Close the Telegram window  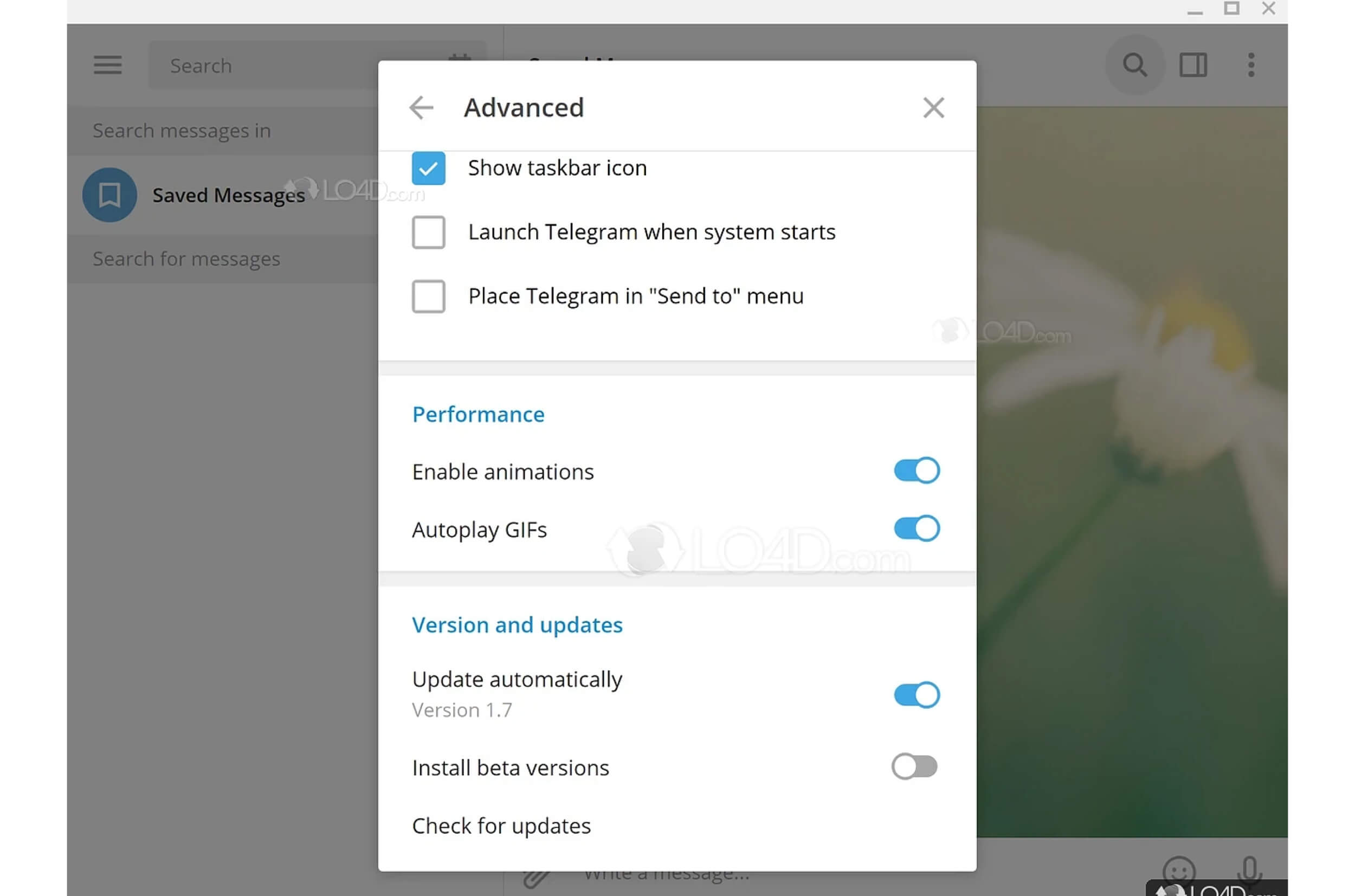[1268, 9]
